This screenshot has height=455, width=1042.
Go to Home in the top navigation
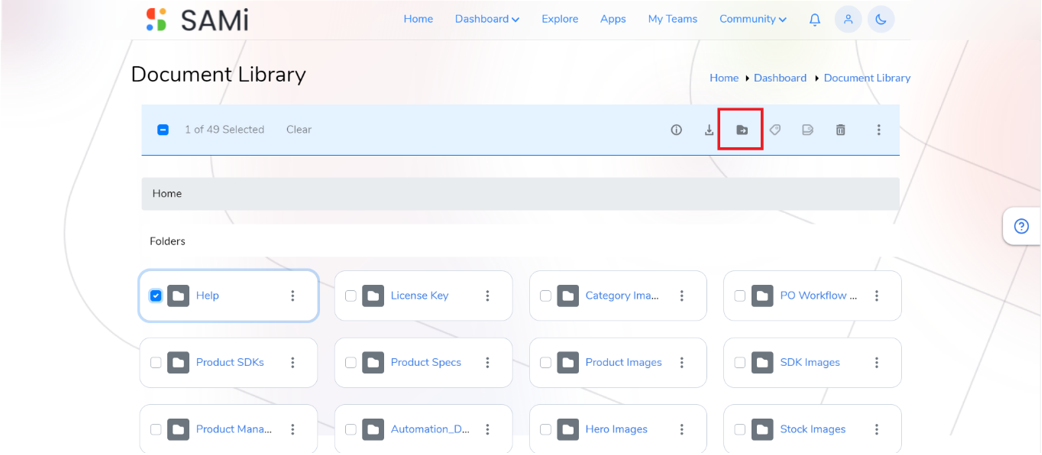(418, 19)
